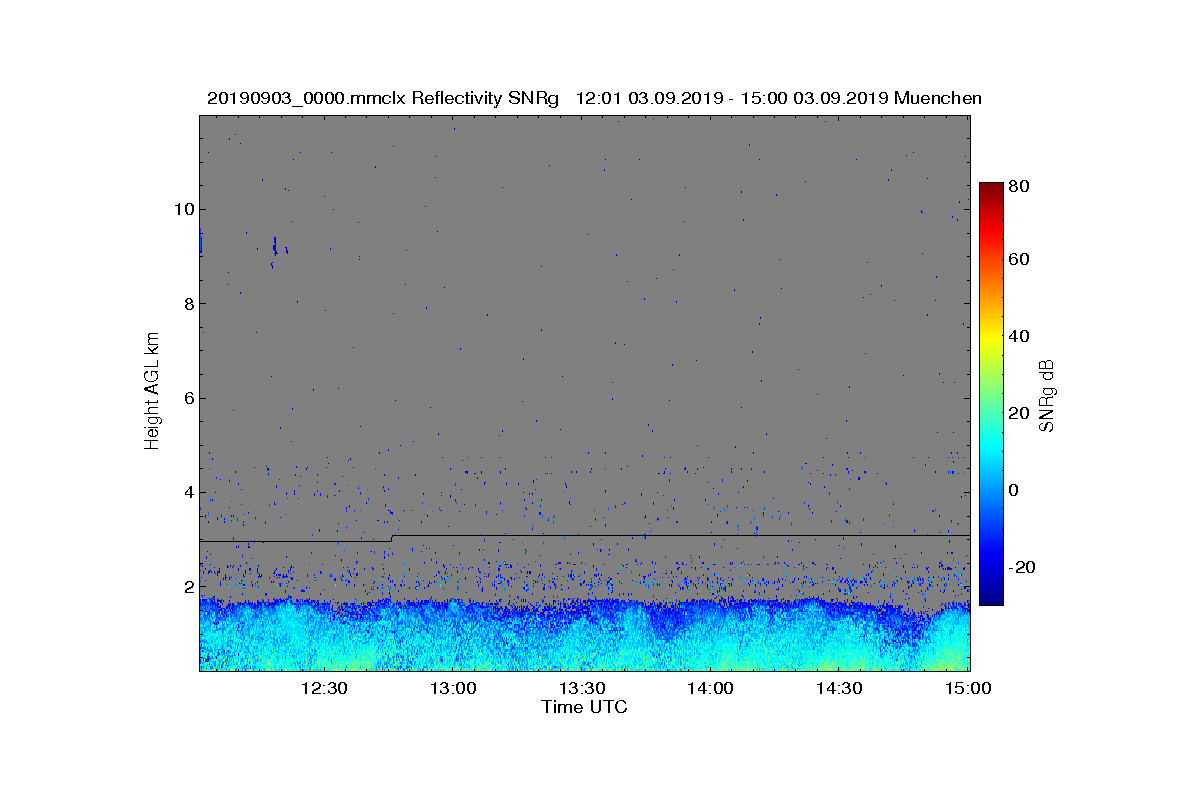The image size is (1200, 800).
Task: Click the colorbar value 40
Action: tap(1020, 336)
